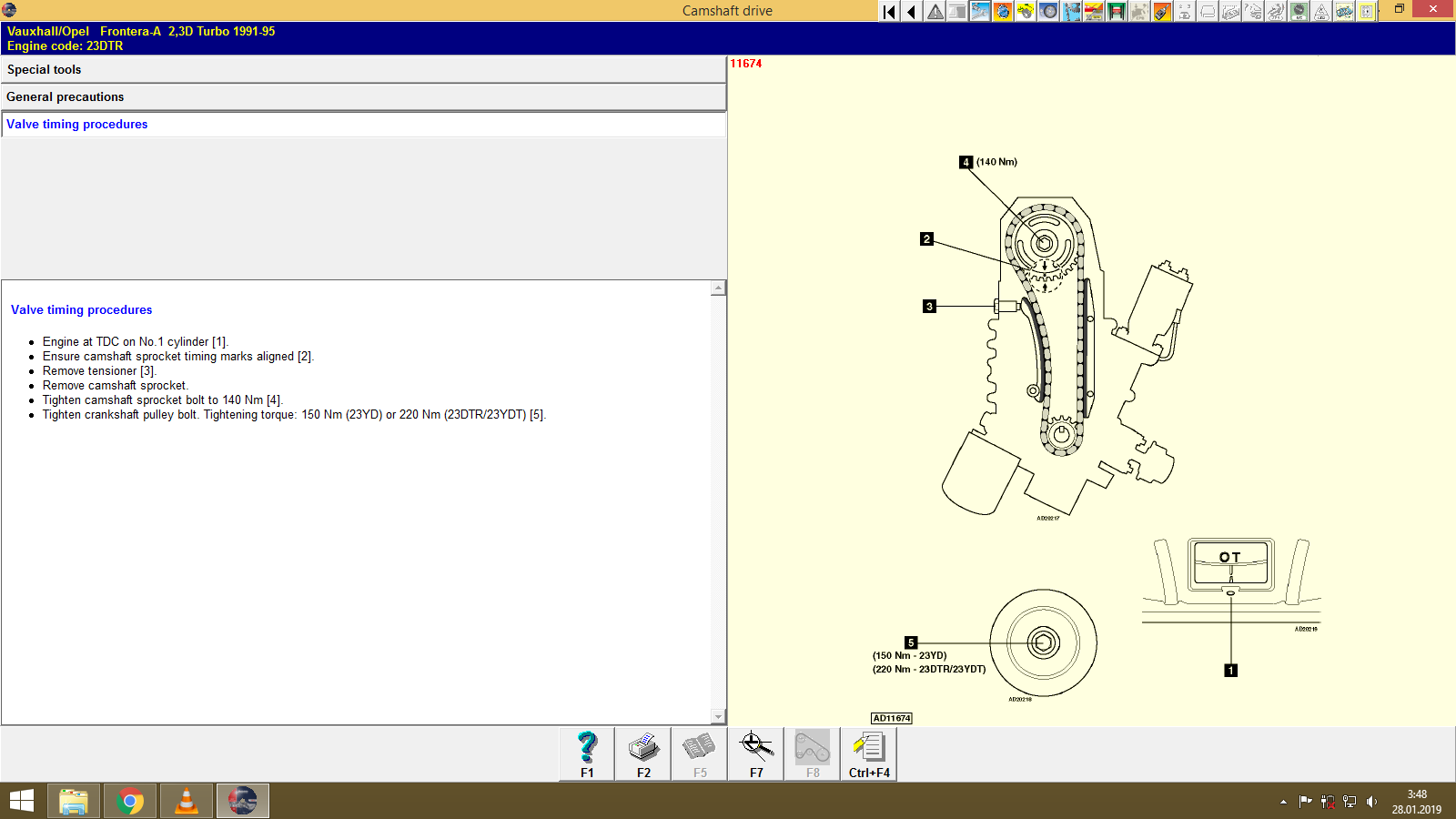This screenshot has width=1456, height=819.
Task: Select the Valve timing procedures tab heading
Action: [76, 124]
